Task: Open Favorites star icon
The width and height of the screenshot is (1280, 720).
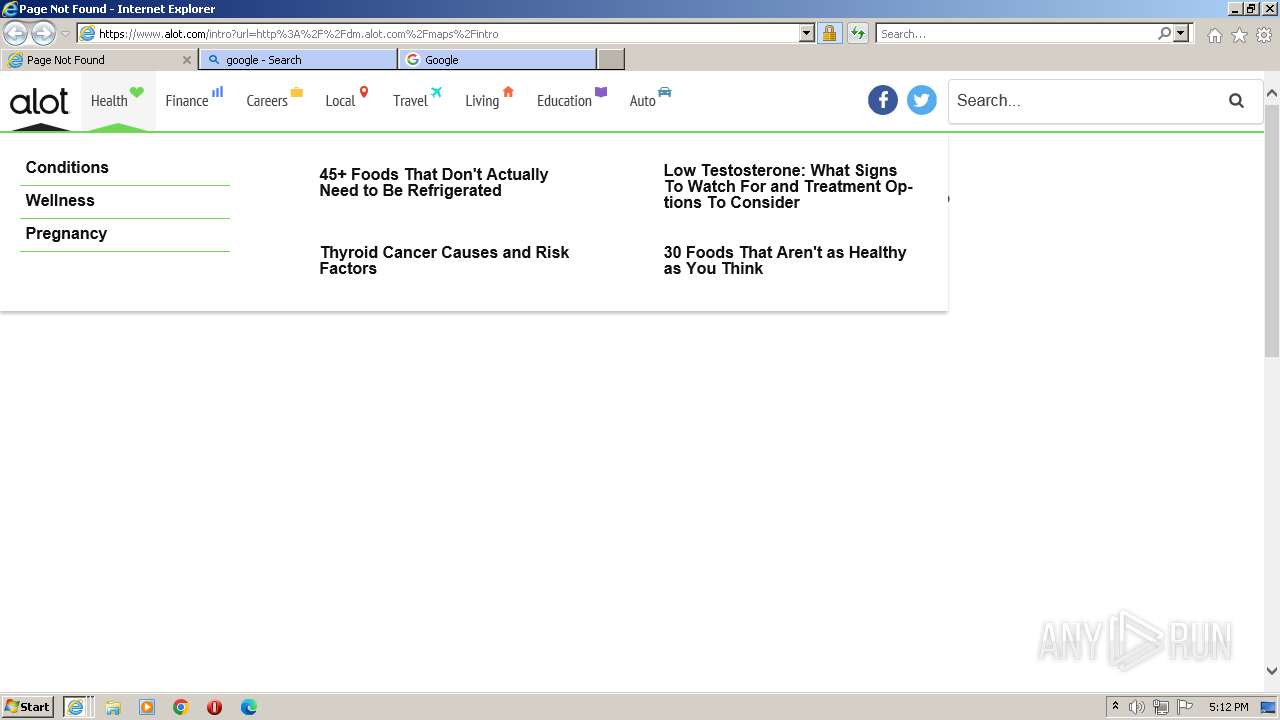Action: click(x=1239, y=34)
